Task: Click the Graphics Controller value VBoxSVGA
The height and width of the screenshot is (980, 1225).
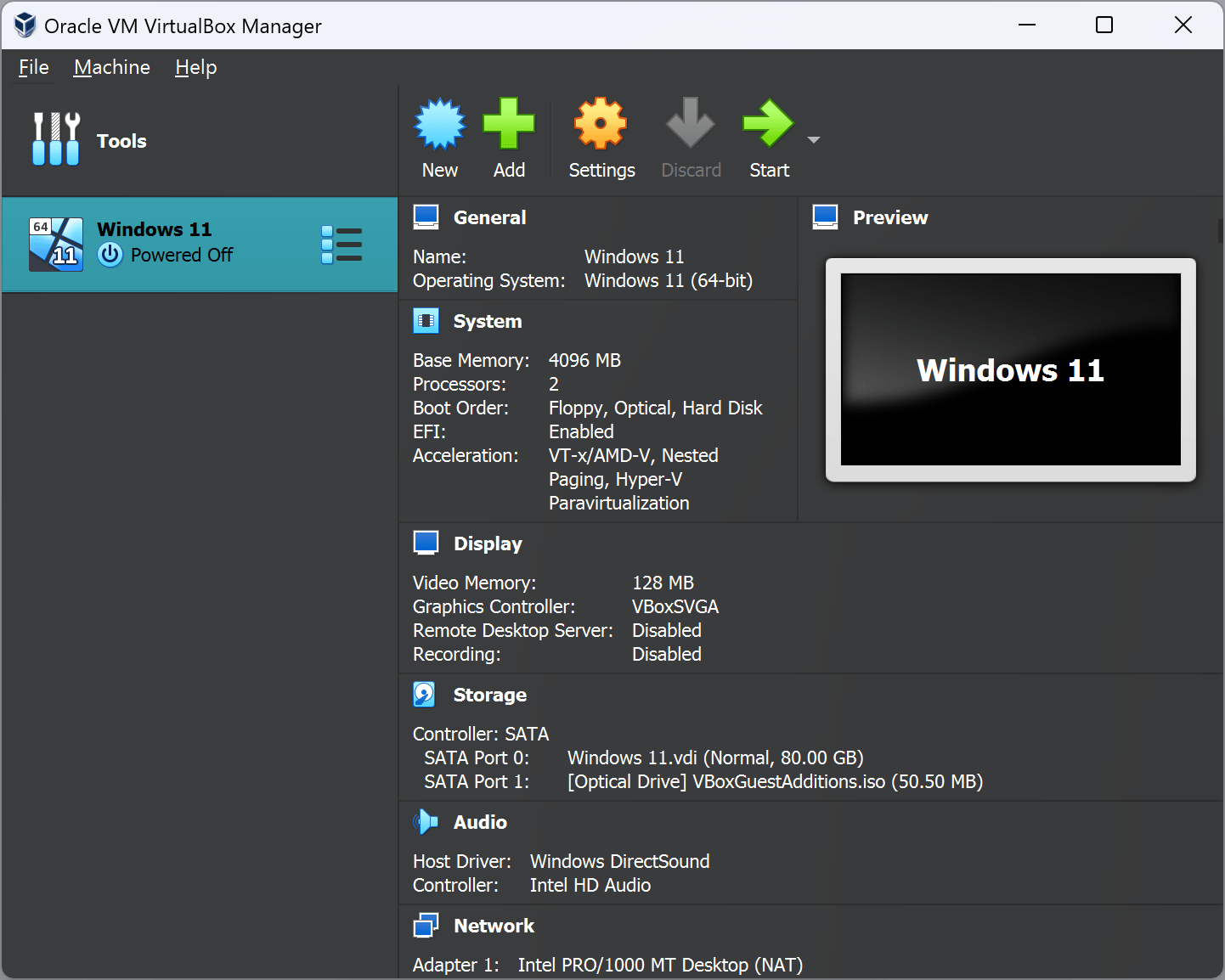Action: [675, 606]
